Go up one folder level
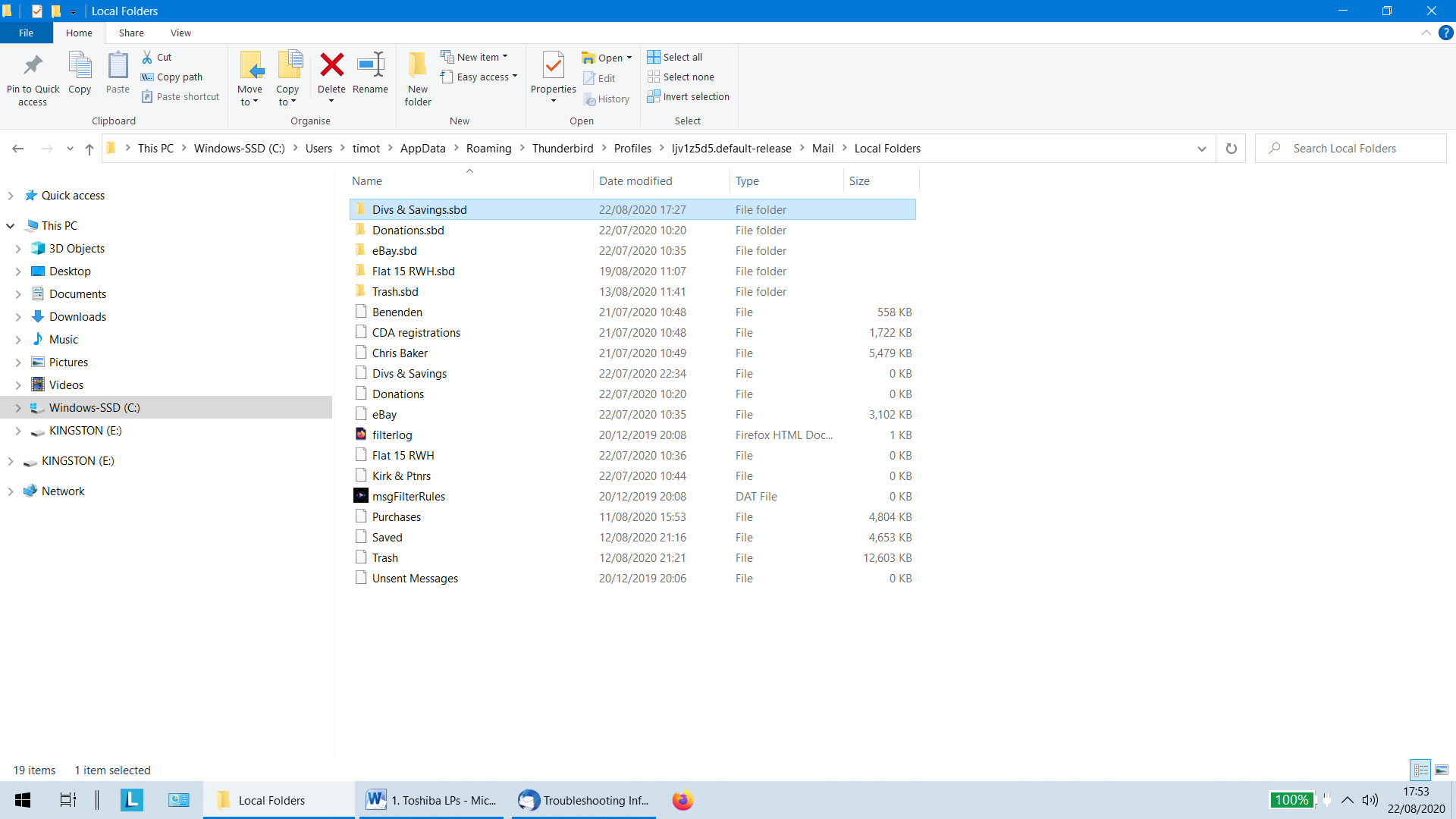 89,149
